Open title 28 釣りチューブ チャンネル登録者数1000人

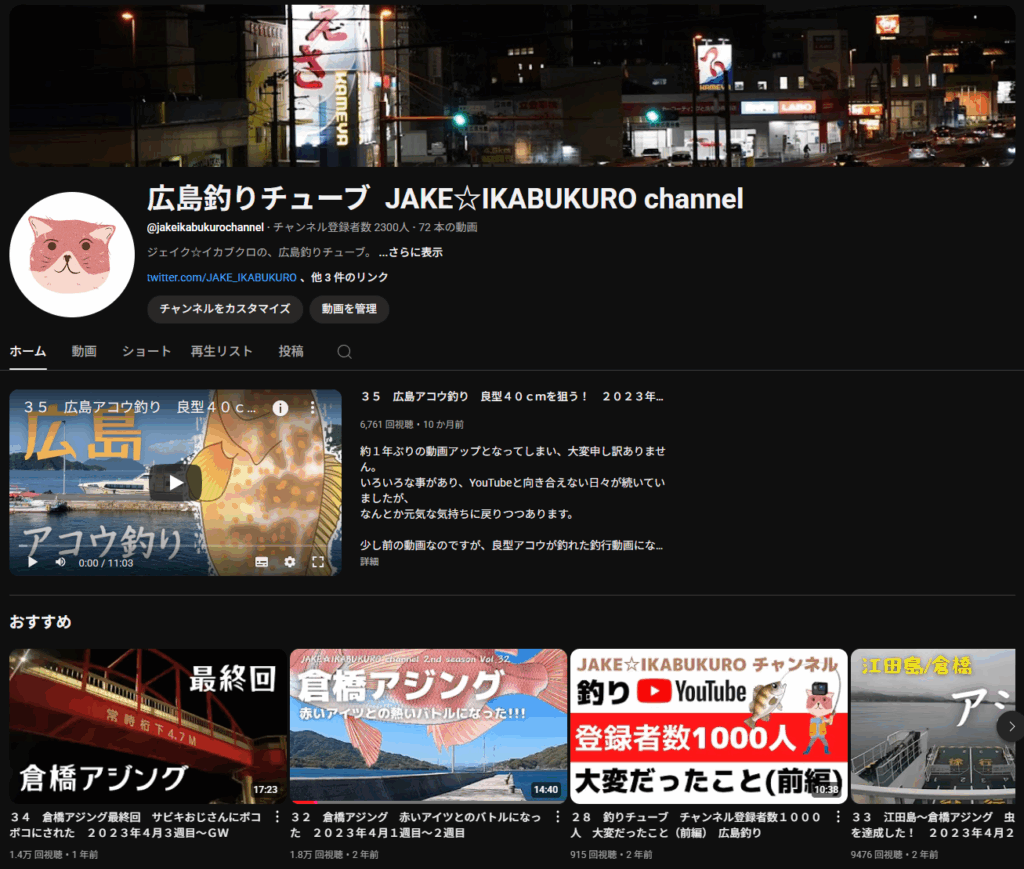[696, 825]
